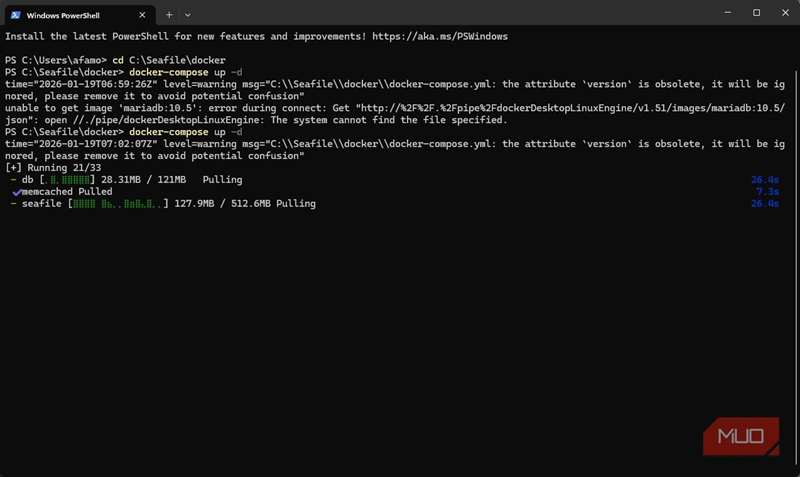The width and height of the screenshot is (800, 477).
Task: Close the terminal window
Action: pyautogui.click(x=784, y=13)
